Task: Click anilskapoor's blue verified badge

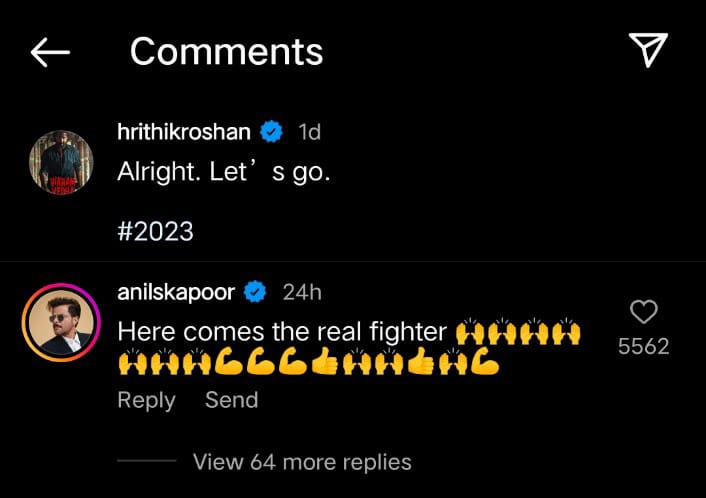Action: [x=255, y=292]
